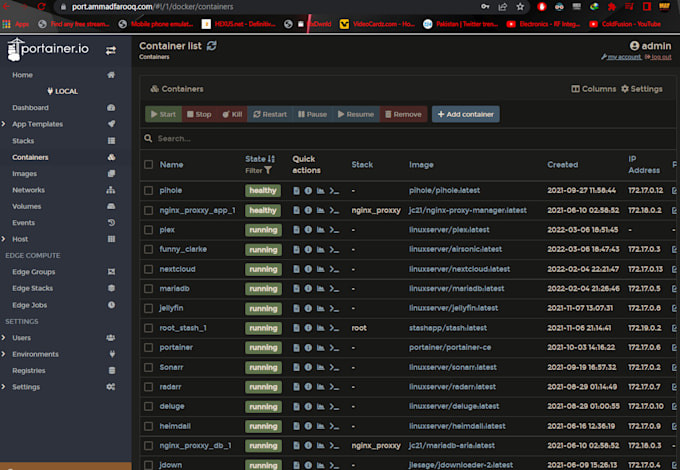Expand the Settings sidebar chevron

pyautogui.click(x=3, y=387)
